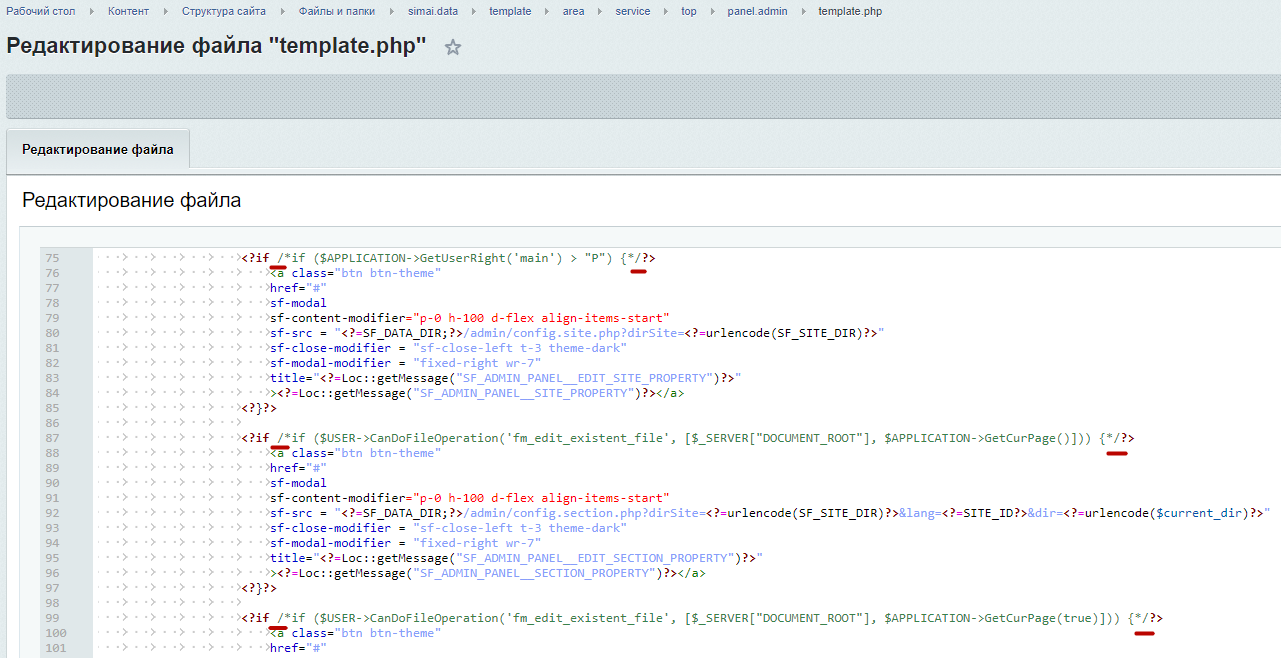Place cursor on code line 75
The height and width of the screenshot is (658, 1281).
point(450,258)
